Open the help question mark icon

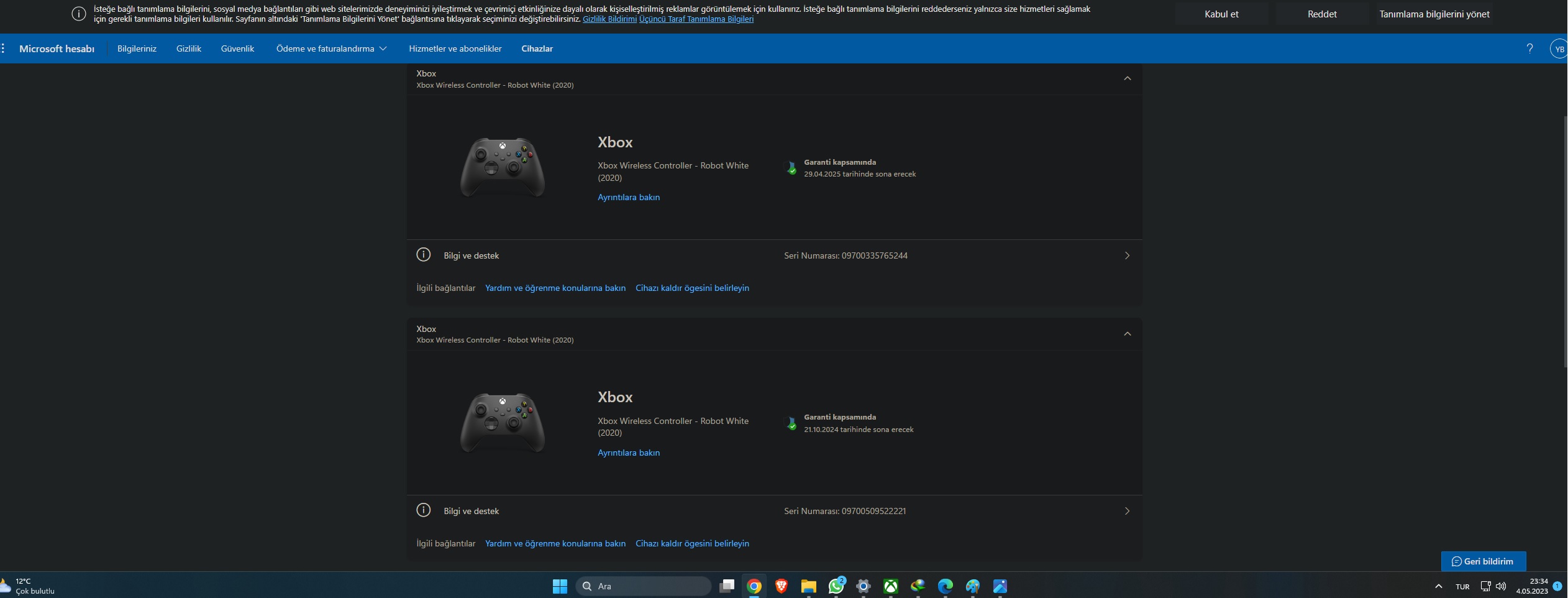point(1529,48)
